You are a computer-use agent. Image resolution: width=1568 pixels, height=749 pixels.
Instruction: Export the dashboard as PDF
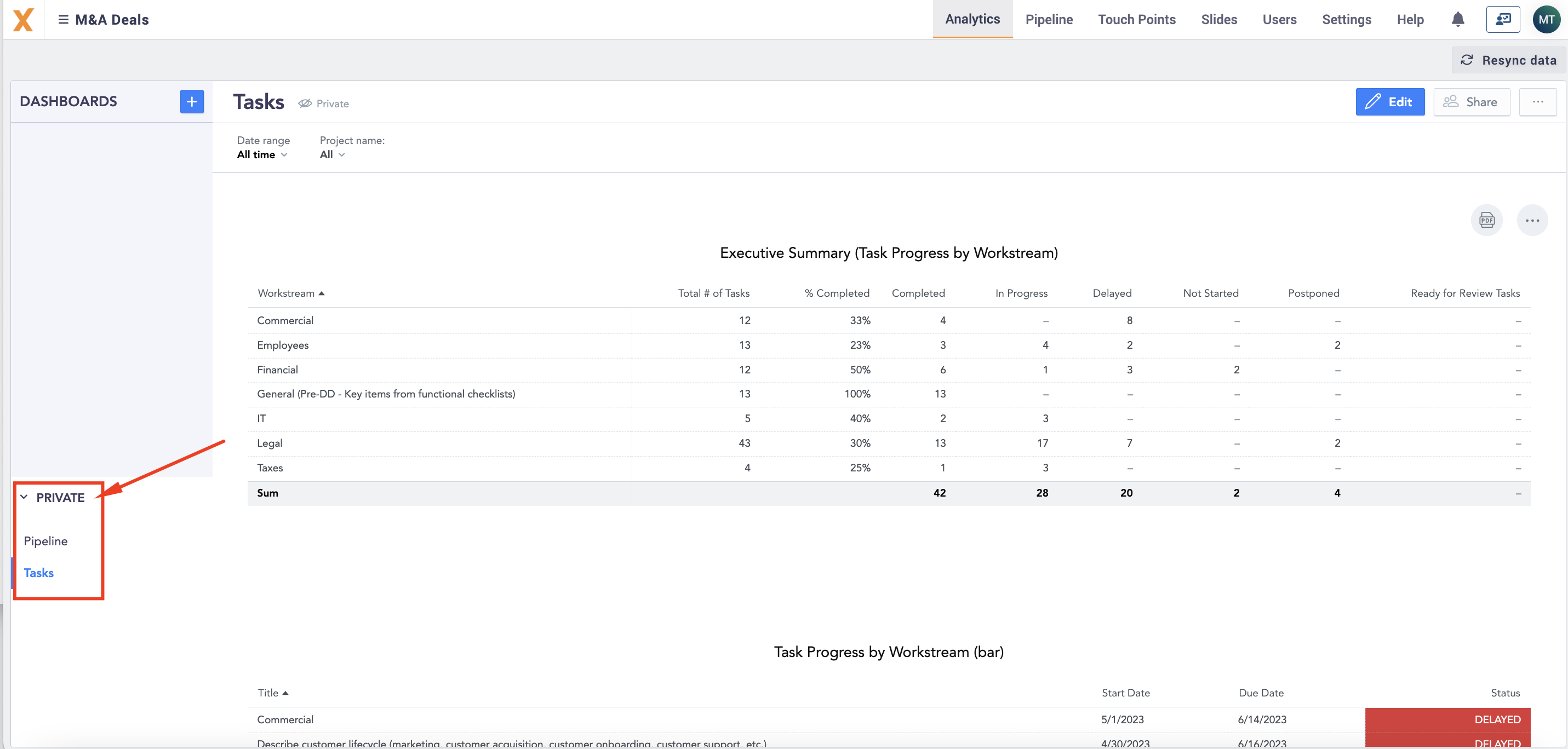pos(1486,220)
